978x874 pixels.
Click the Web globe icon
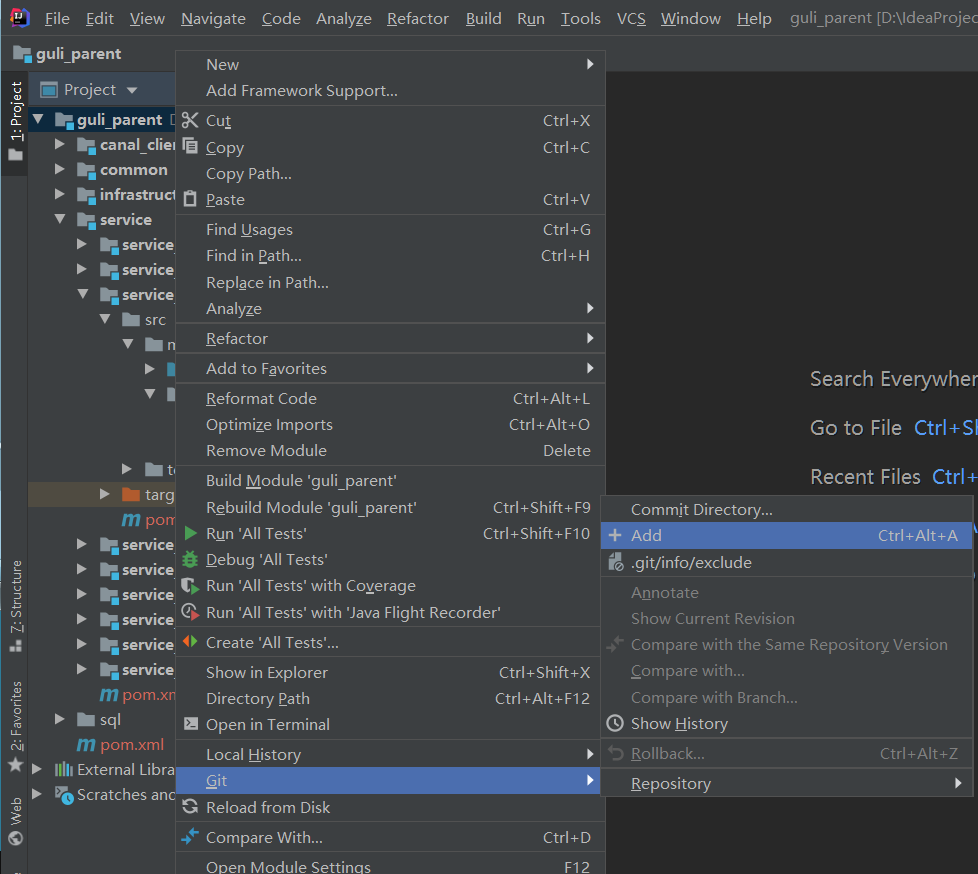point(16,838)
